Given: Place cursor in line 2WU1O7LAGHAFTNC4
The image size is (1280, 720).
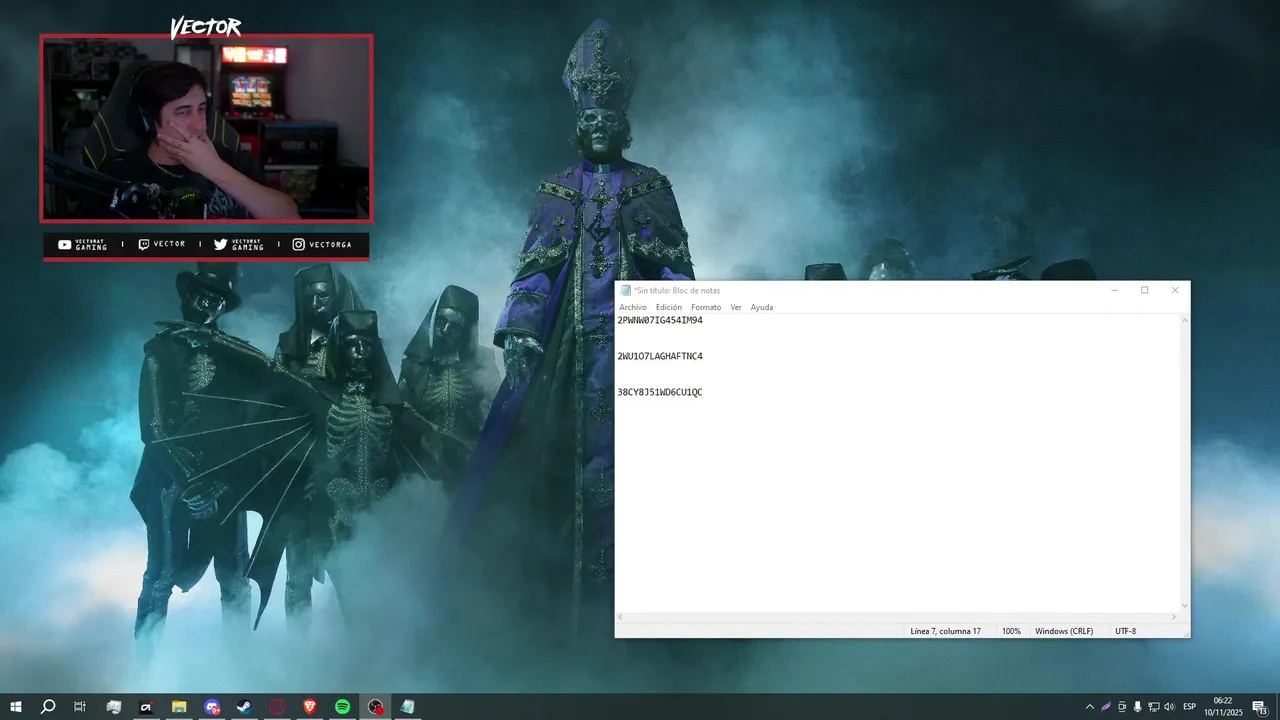Looking at the screenshot, I should point(660,356).
